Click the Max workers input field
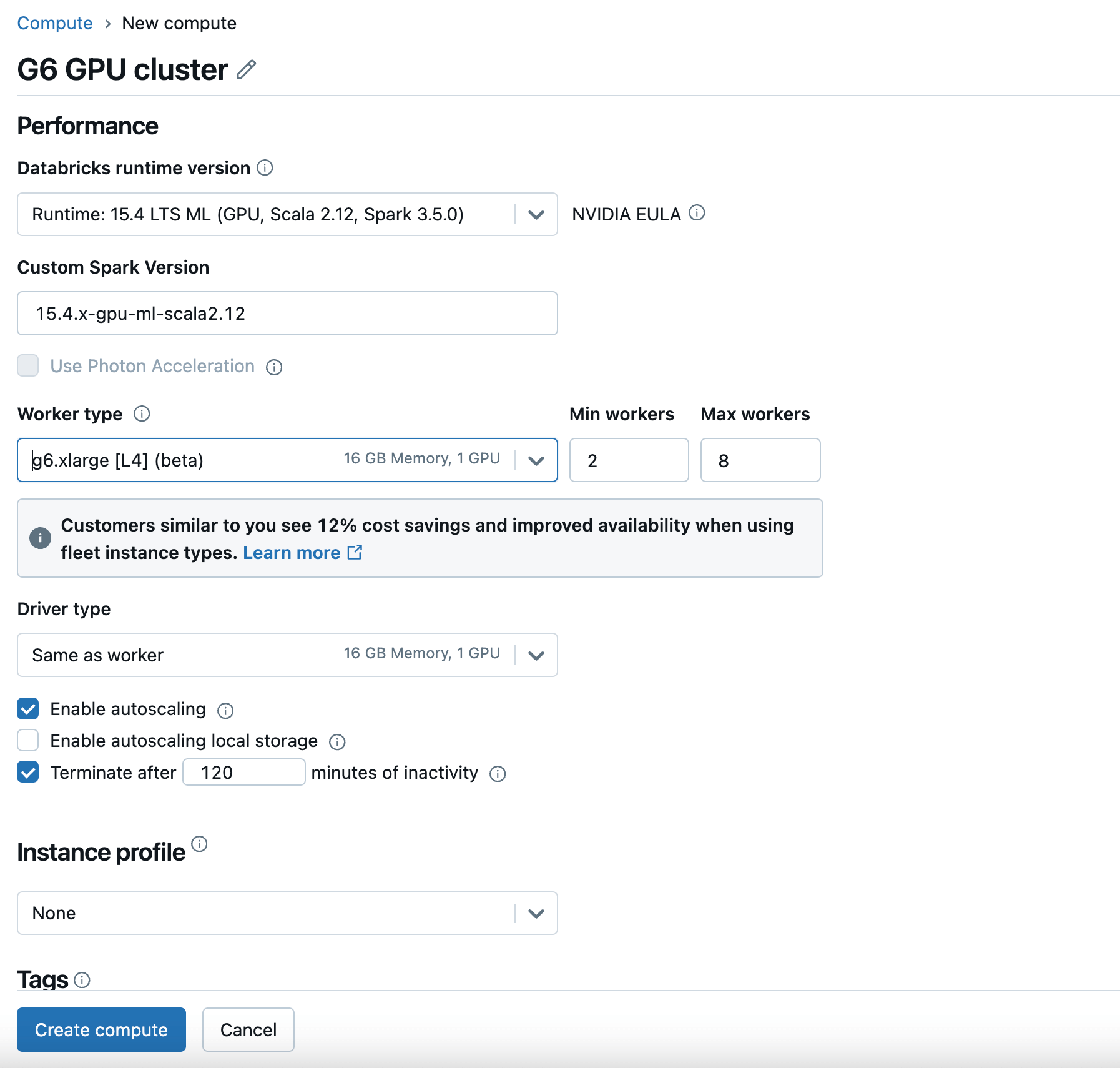The image size is (1120, 1068). click(x=760, y=460)
